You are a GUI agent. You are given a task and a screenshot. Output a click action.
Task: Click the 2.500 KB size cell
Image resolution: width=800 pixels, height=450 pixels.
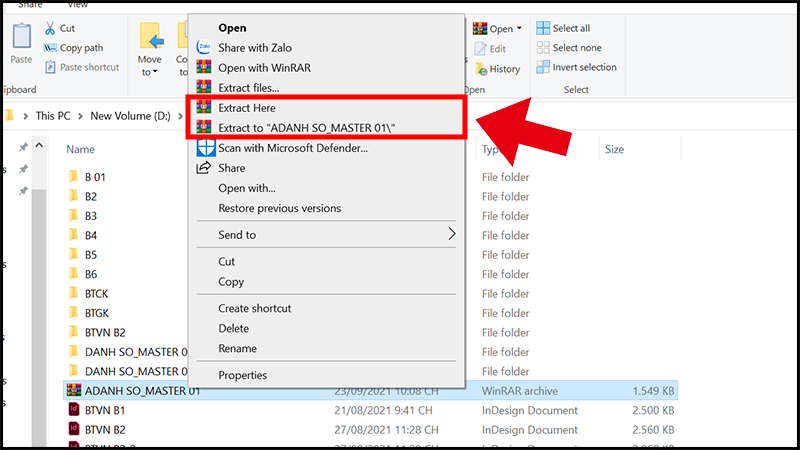[653, 410]
